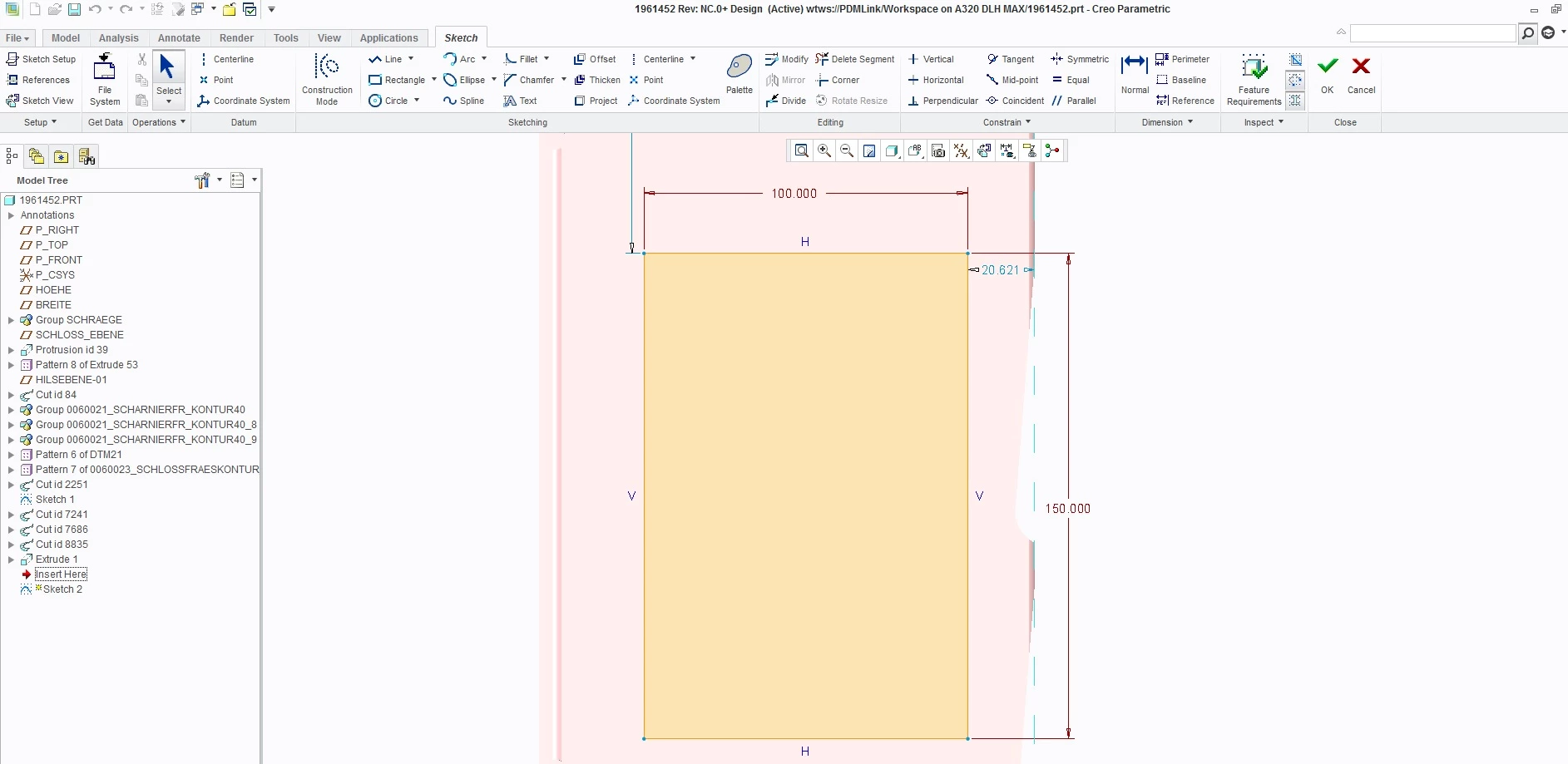Apply the Mid-point constraint
Viewport: 1568px width, 764px height.
coord(1012,80)
